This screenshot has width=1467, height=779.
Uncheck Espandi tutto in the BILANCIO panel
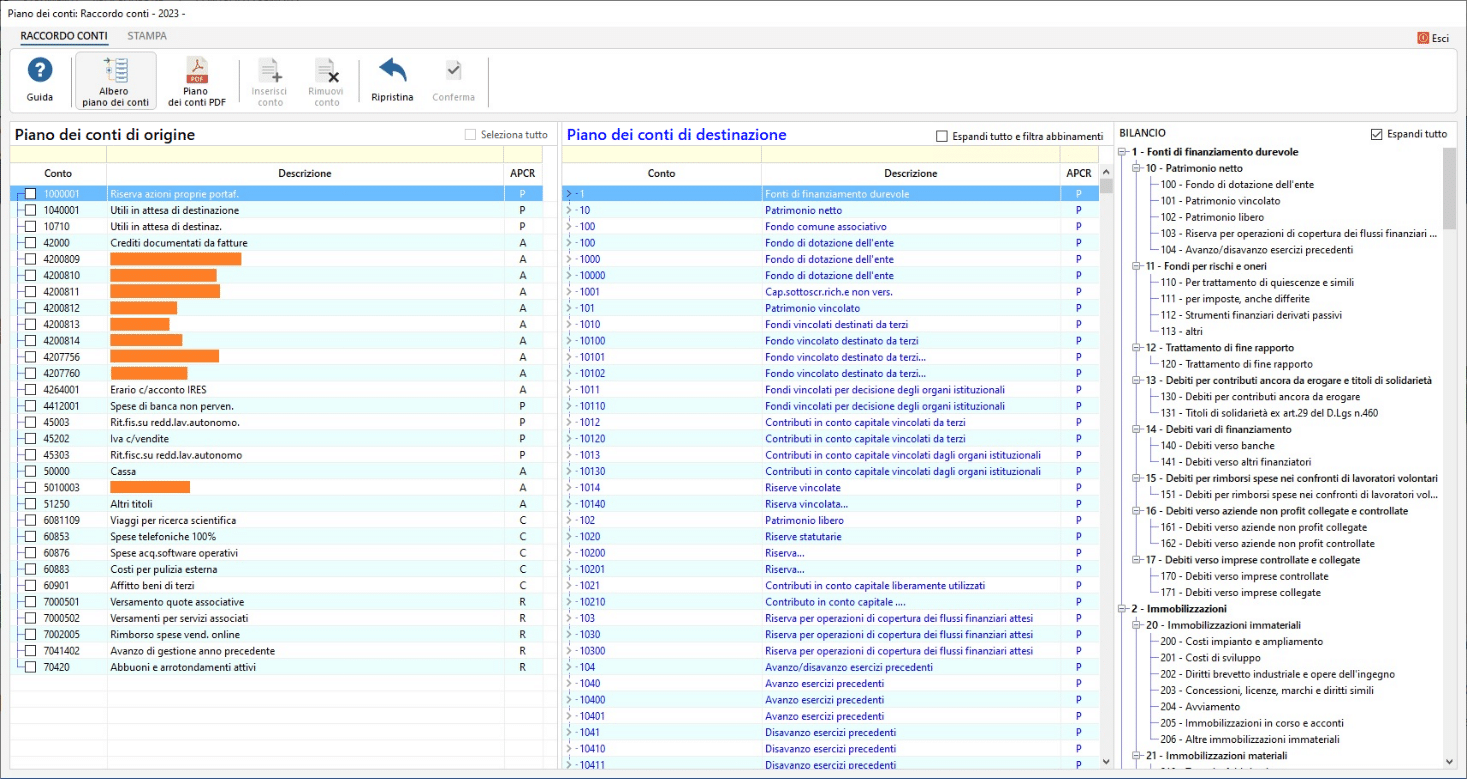(1377, 134)
